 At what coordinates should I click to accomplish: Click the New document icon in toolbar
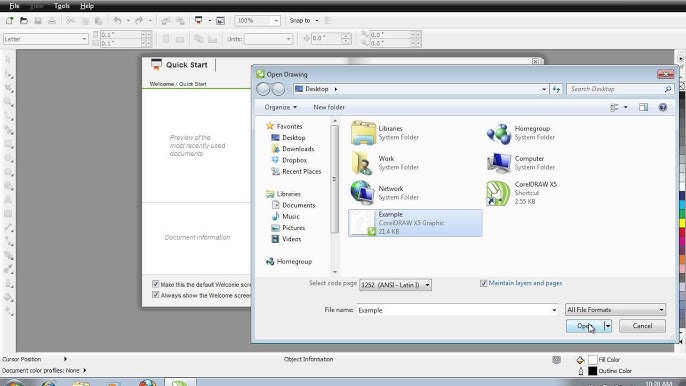click(x=10, y=21)
